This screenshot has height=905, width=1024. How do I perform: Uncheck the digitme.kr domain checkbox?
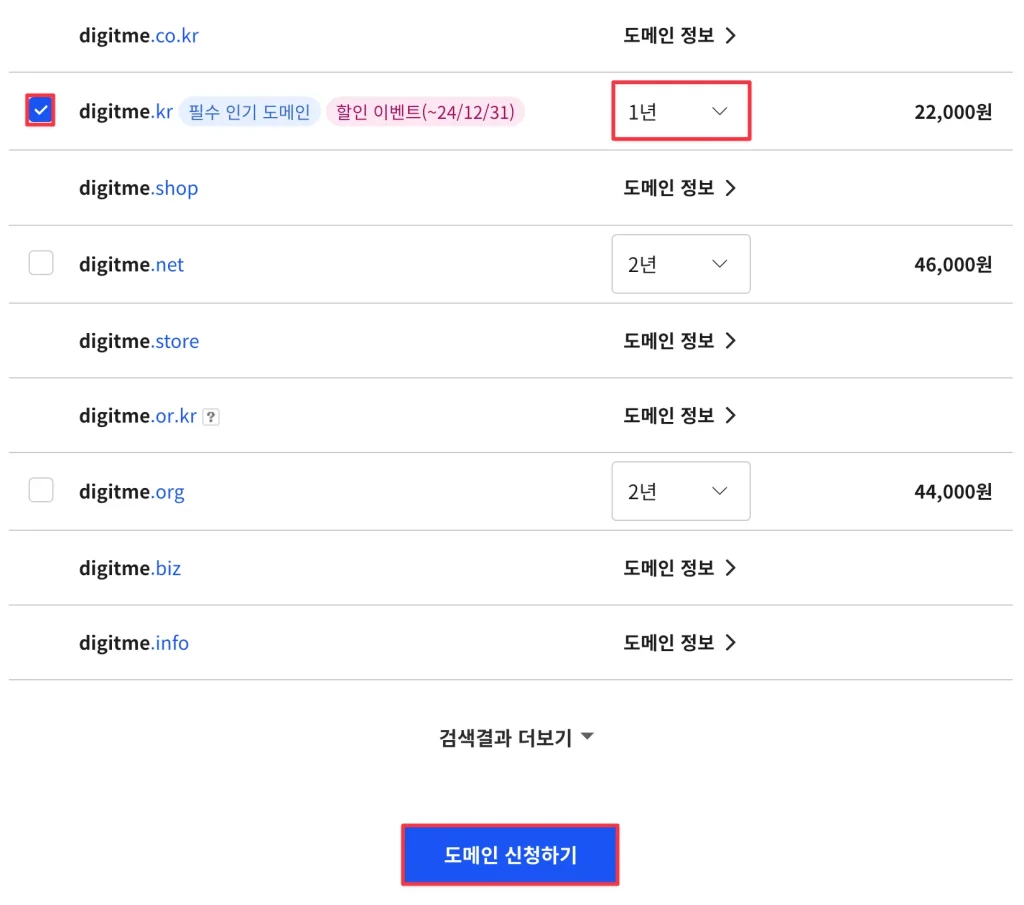pos(40,111)
